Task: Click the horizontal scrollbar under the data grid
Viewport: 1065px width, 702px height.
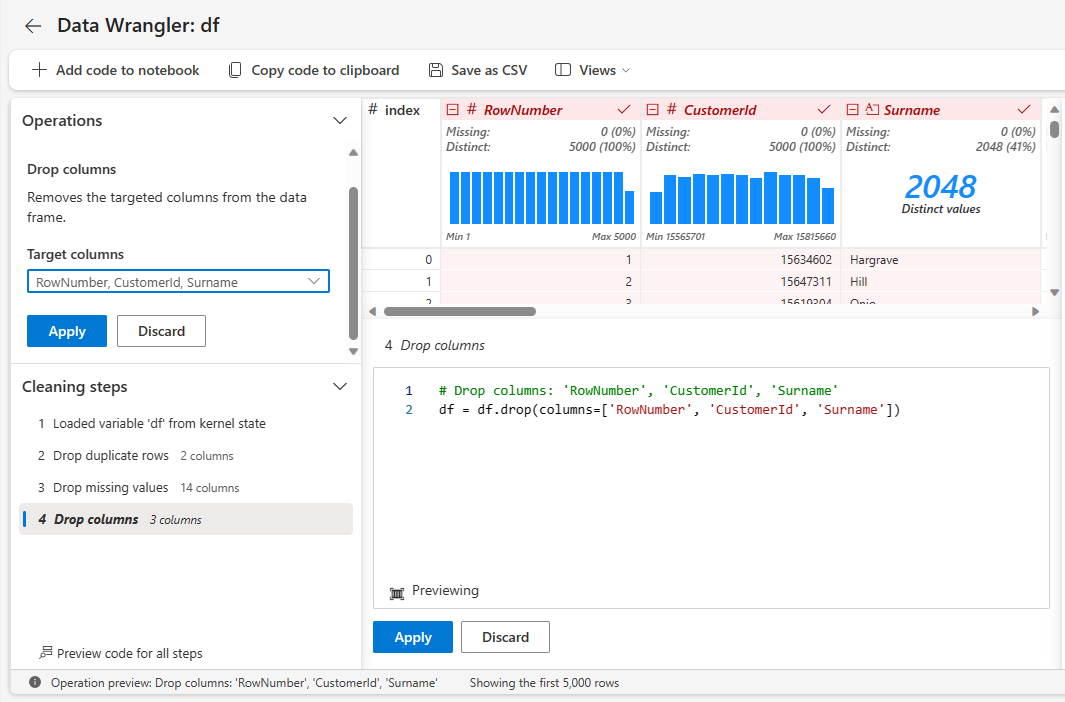Action: (460, 311)
